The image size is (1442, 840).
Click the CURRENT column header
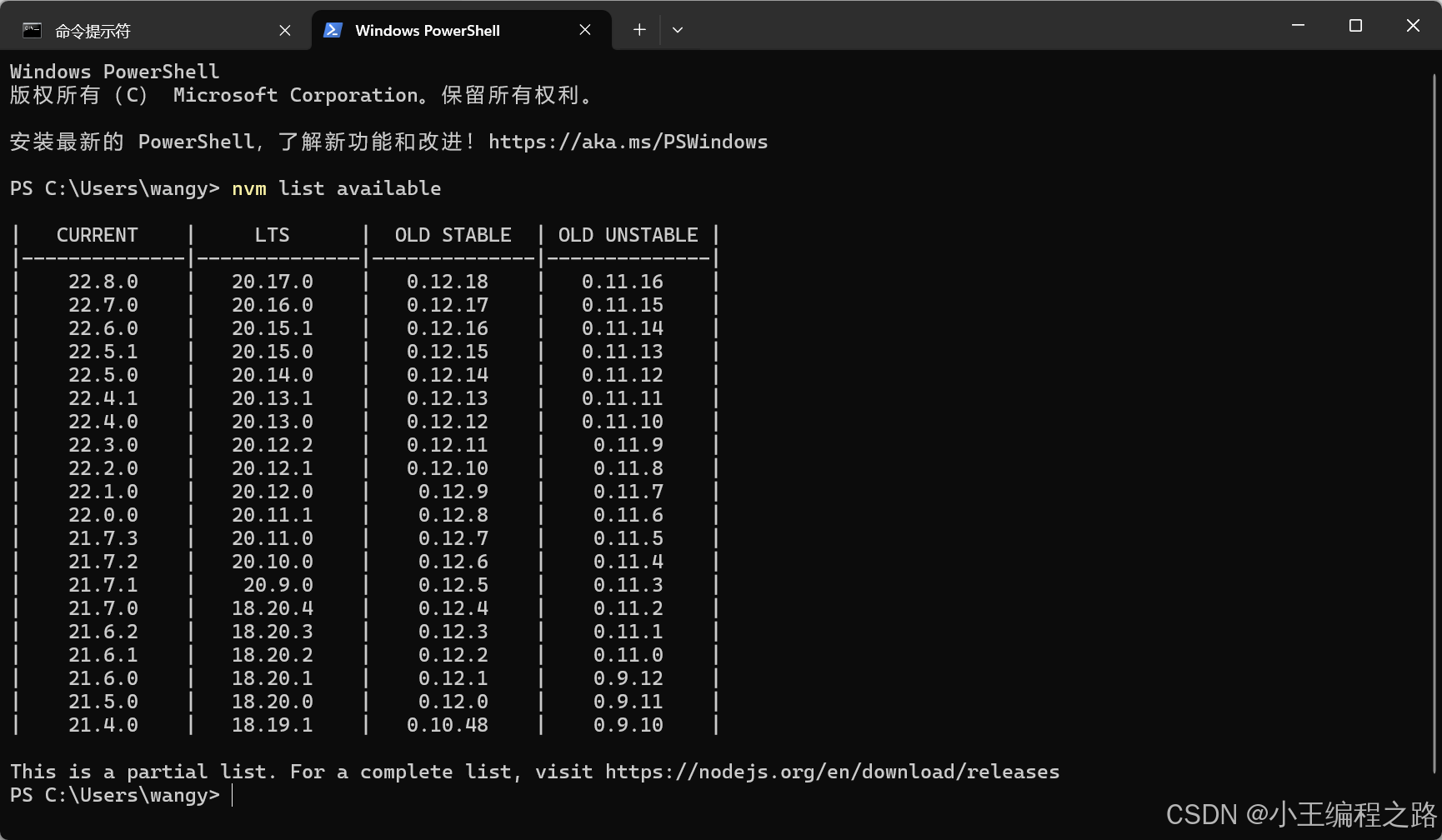pyautogui.click(x=97, y=235)
